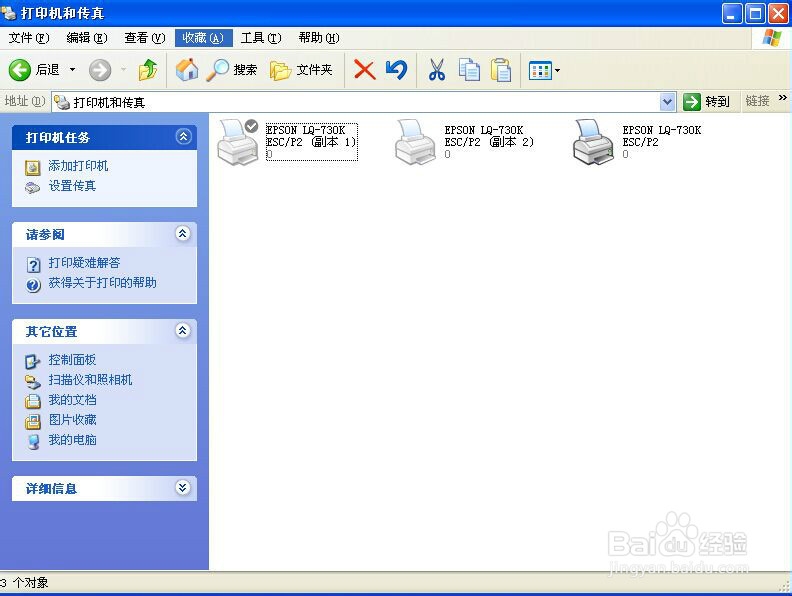Image resolution: width=792 pixels, height=596 pixels.
Task: Click the 添加打印机 icon
Action: tap(33, 167)
